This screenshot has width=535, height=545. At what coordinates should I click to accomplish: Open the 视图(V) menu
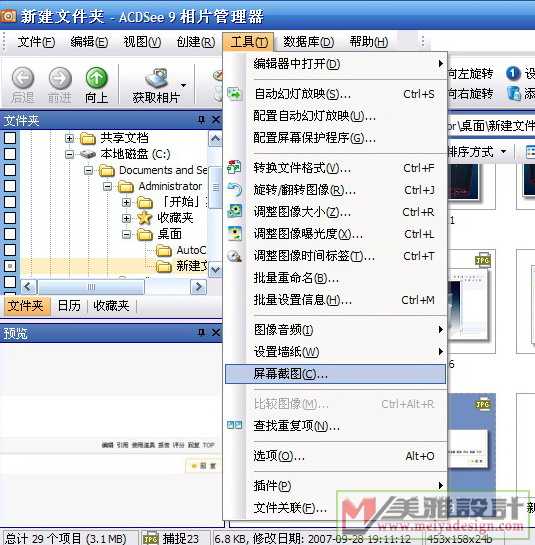pyautogui.click(x=142, y=42)
